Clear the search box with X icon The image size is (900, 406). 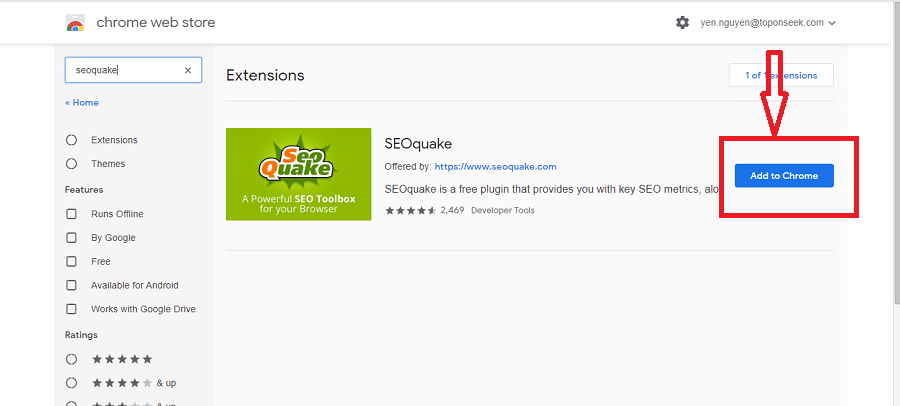click(x=188, y=70)
